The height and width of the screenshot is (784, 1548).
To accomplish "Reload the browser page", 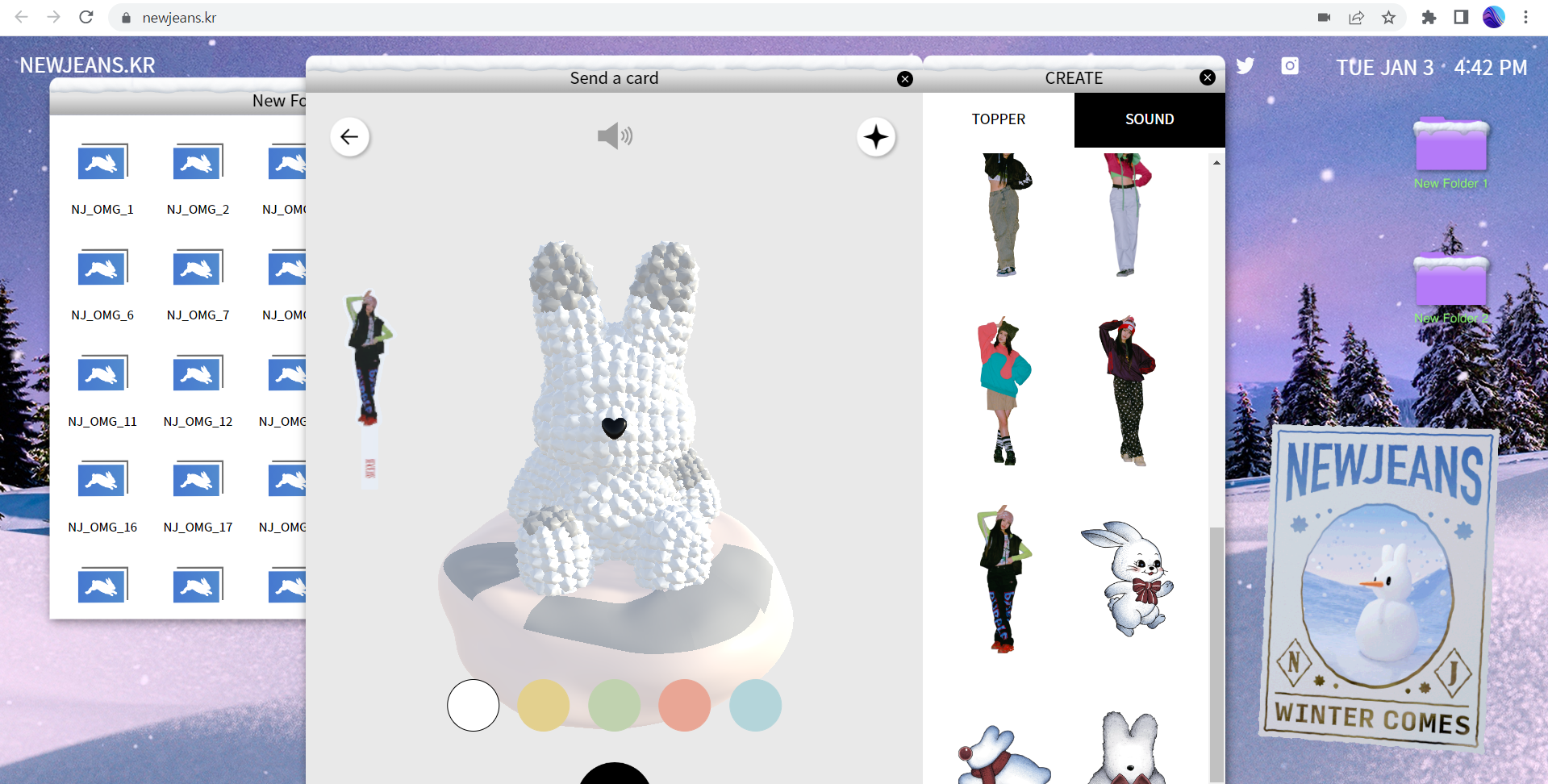I will (86, 17).
